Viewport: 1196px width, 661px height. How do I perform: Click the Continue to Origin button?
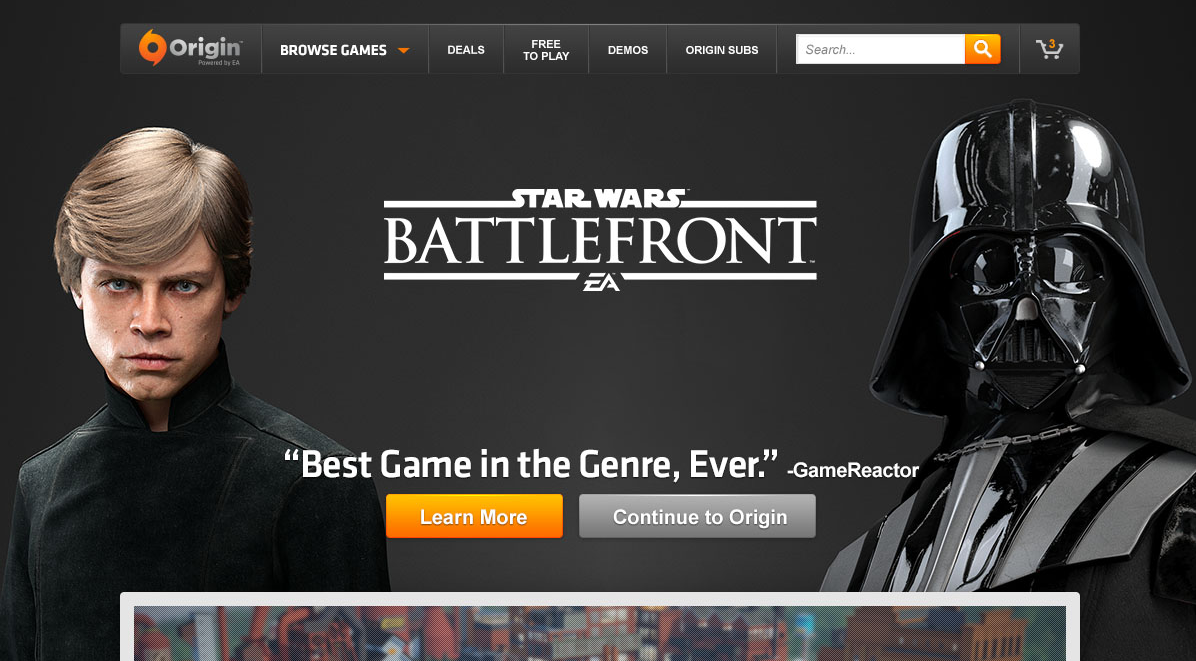tap(697, 516)
